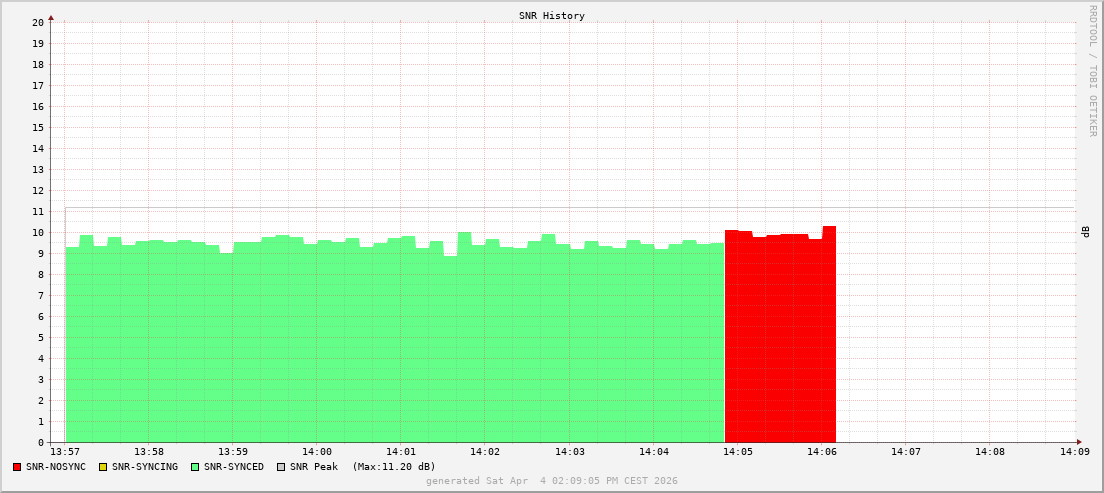The height and width of the screenshot is (493, 1104).
Task: Click the gray SNR Peak legend swatch
Action: 280,467
